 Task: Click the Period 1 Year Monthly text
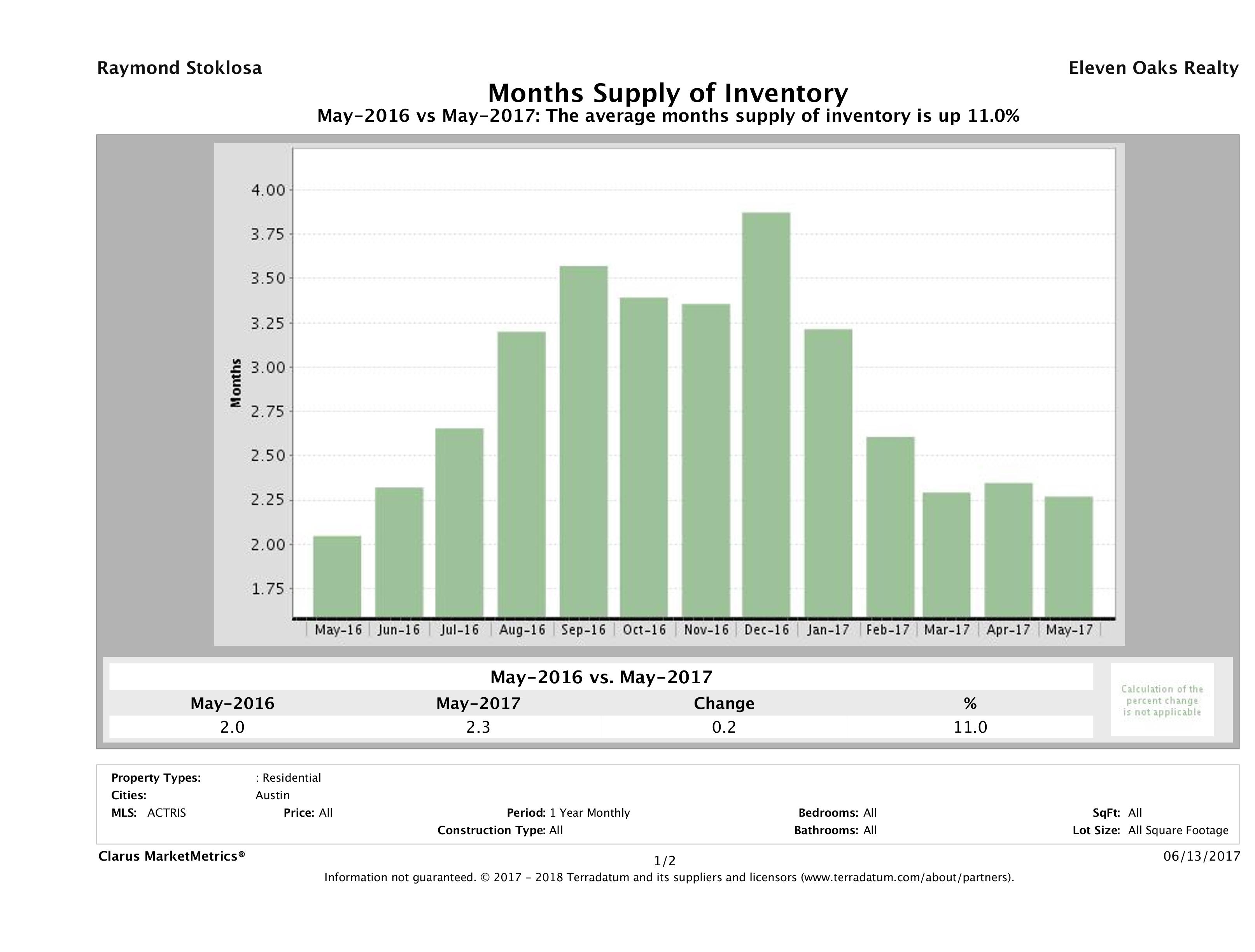click(568, 812)
